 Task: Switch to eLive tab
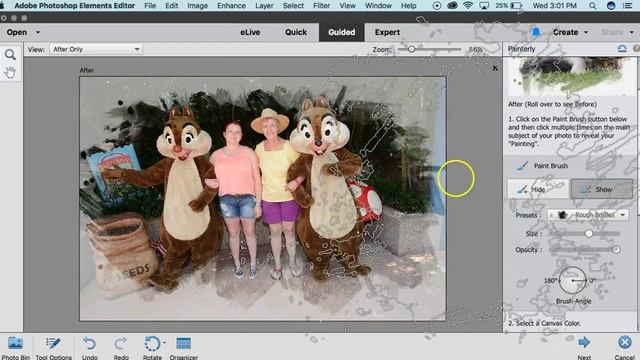[x=250, y=32]
